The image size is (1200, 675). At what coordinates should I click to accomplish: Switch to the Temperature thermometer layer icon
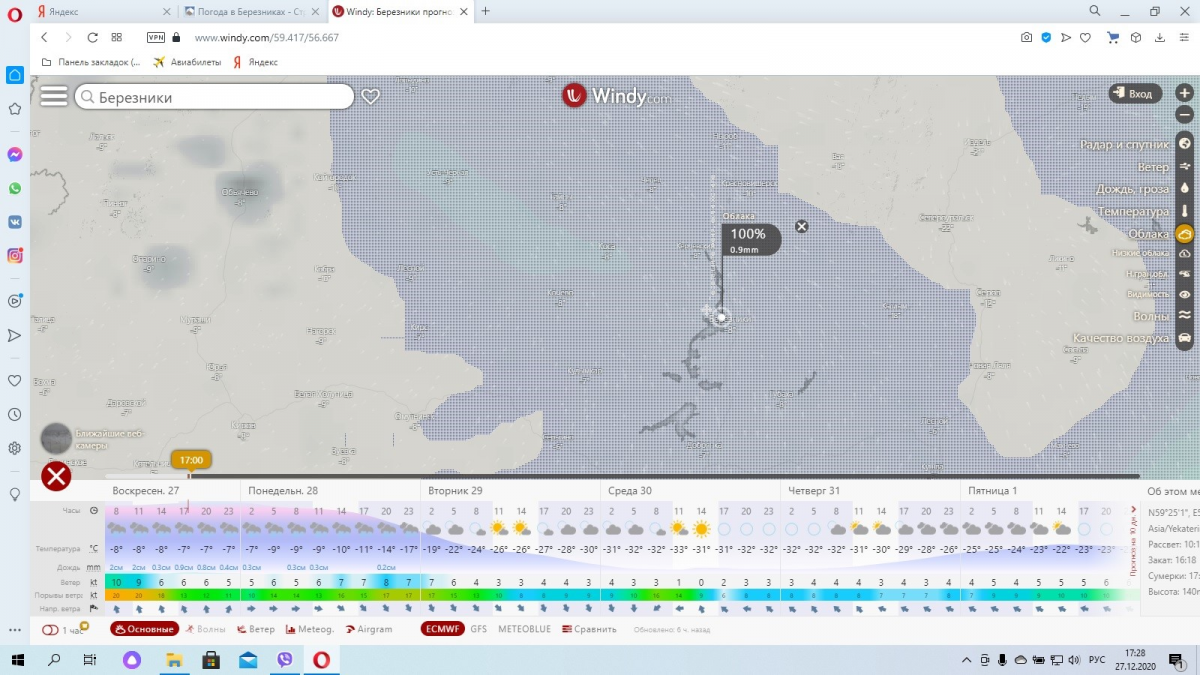1184,212
